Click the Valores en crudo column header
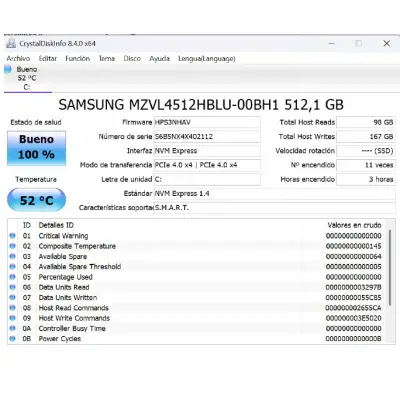 point(354,225)
